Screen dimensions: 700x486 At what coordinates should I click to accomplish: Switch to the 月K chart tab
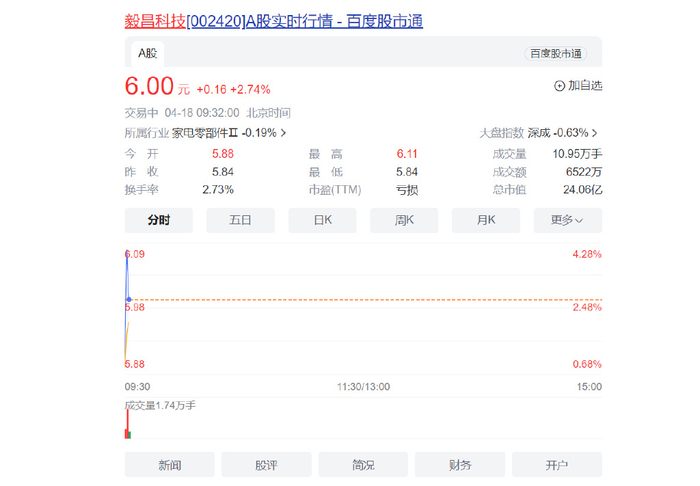486,220
